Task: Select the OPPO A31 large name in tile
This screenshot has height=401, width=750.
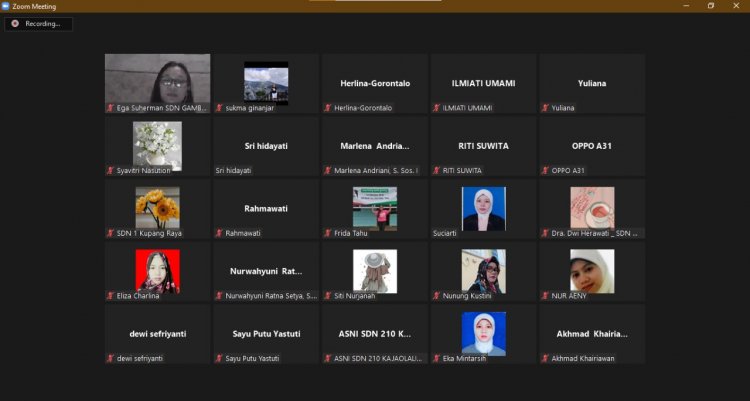Action: [x=592, y=146]
